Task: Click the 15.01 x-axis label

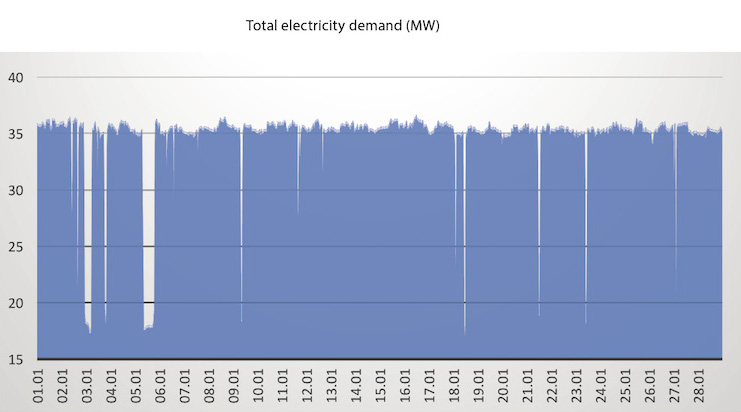Action: point(381,385)
